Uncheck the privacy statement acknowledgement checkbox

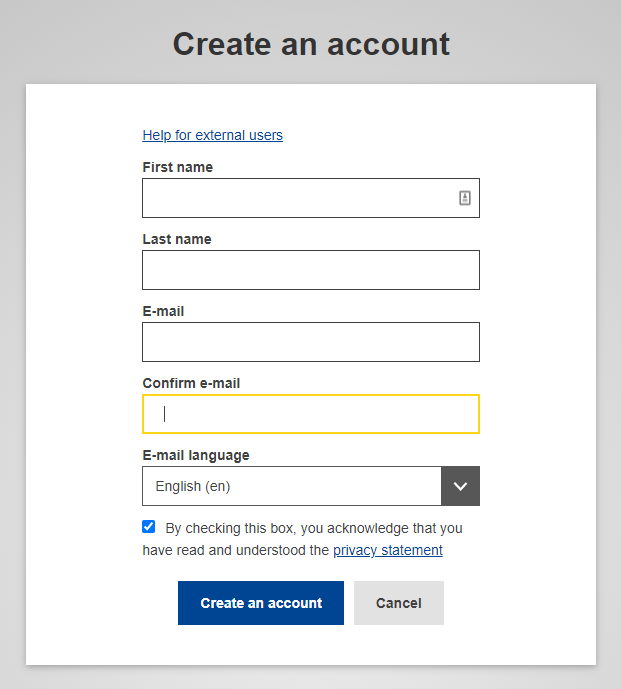point(149,526)
